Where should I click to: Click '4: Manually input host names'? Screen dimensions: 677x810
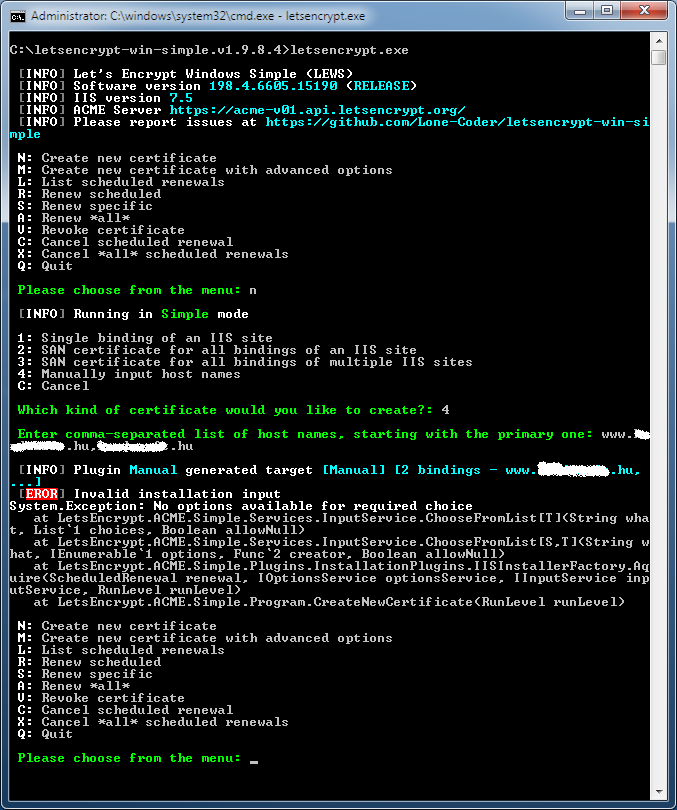pos(129,374)
